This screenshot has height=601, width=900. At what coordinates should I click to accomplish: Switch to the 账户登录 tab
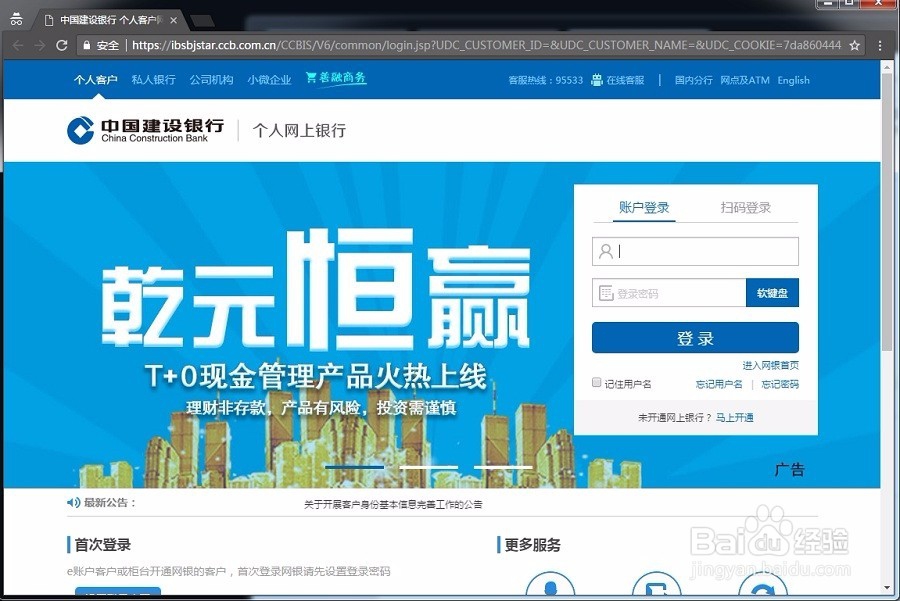coord(644,207)
